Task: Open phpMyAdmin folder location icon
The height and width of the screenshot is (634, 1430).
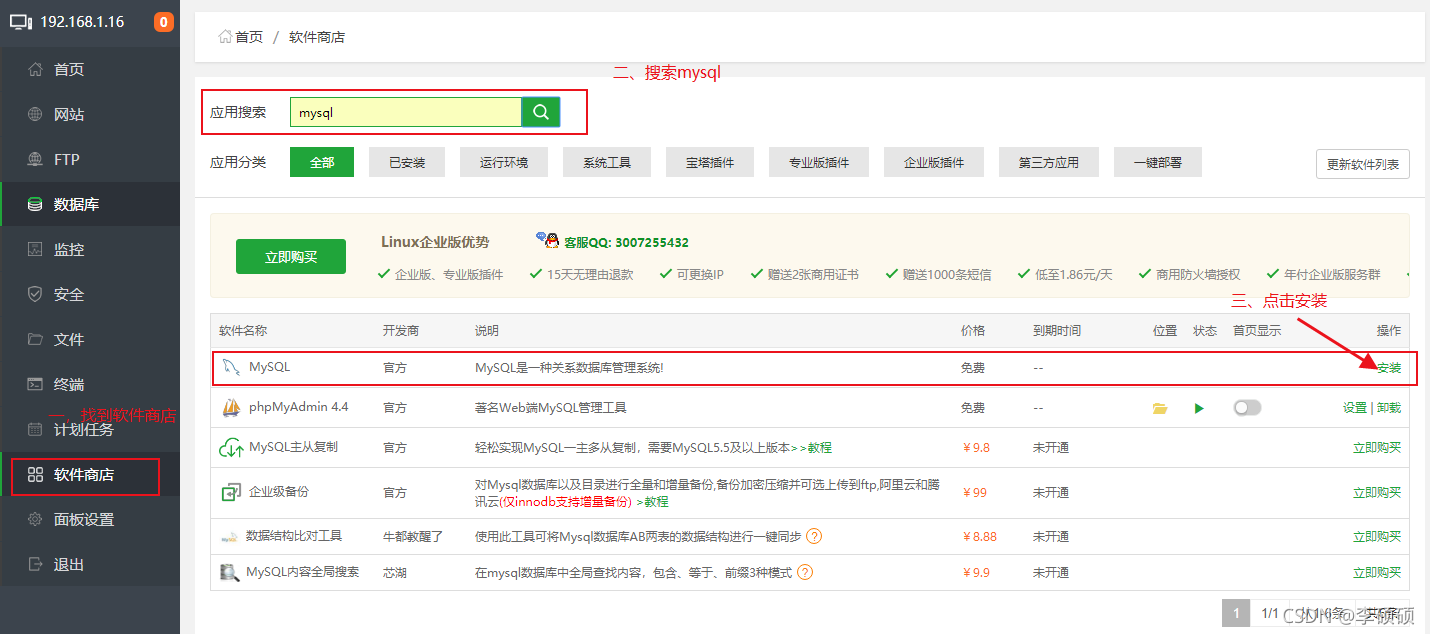Action: [x=1160, y=408]
